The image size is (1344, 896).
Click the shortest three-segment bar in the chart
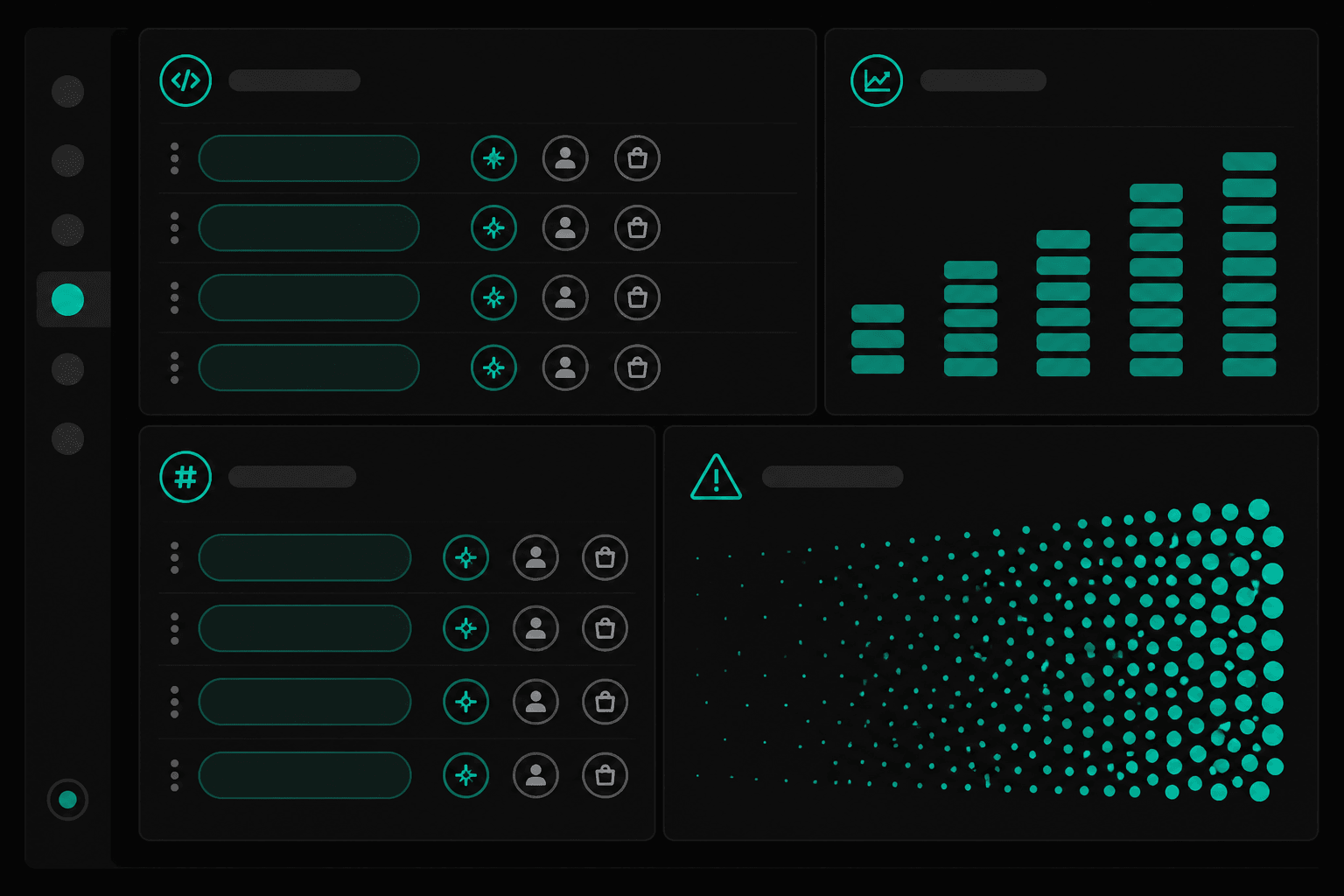[878, 339]
